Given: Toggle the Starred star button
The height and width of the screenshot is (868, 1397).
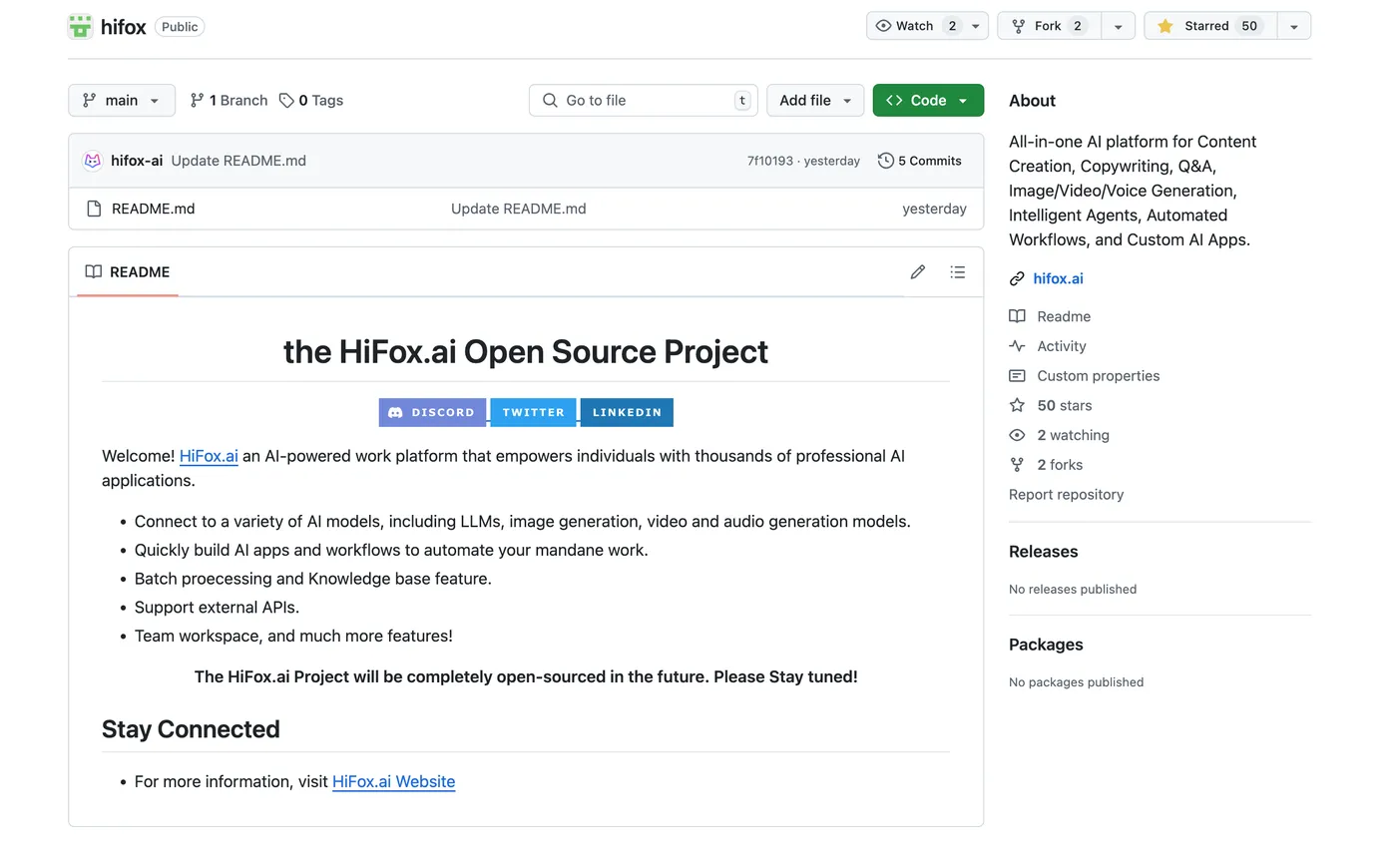Looking at the screenshot, I should (1209, 26).
